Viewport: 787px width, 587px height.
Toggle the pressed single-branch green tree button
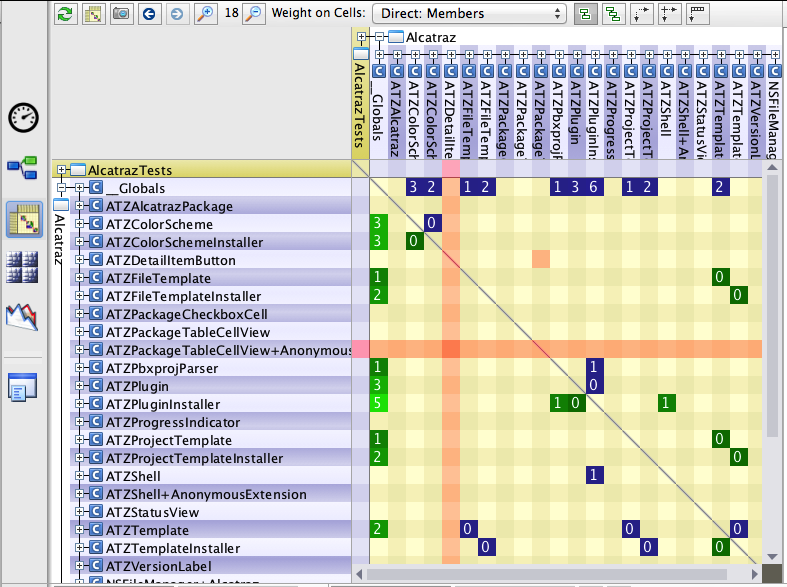(x=585, y=14)
